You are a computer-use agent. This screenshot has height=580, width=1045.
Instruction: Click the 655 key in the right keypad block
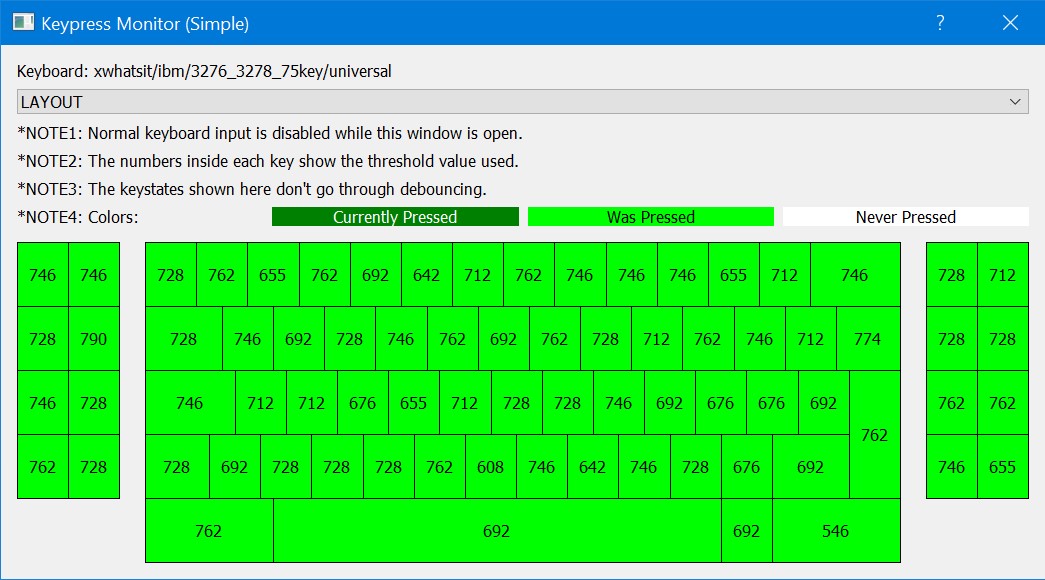[1002, 467]
